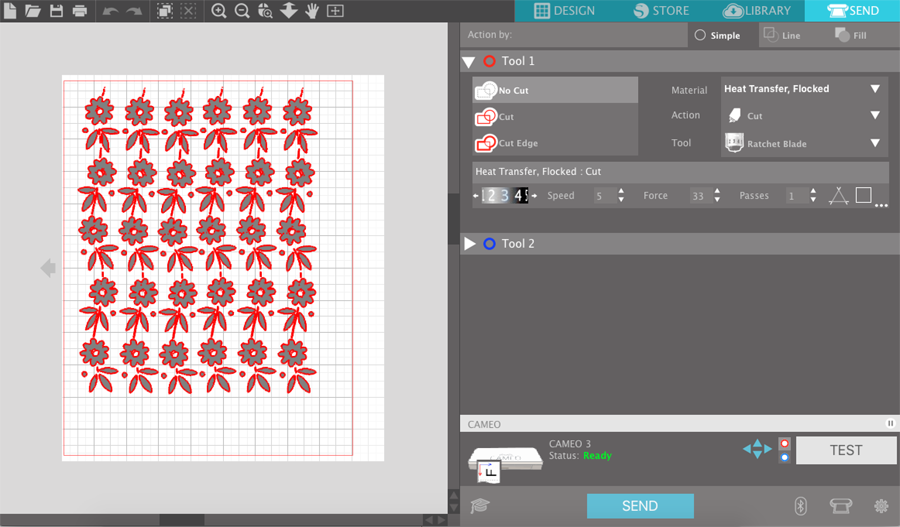Click the blue SEND button

[640, 506]
